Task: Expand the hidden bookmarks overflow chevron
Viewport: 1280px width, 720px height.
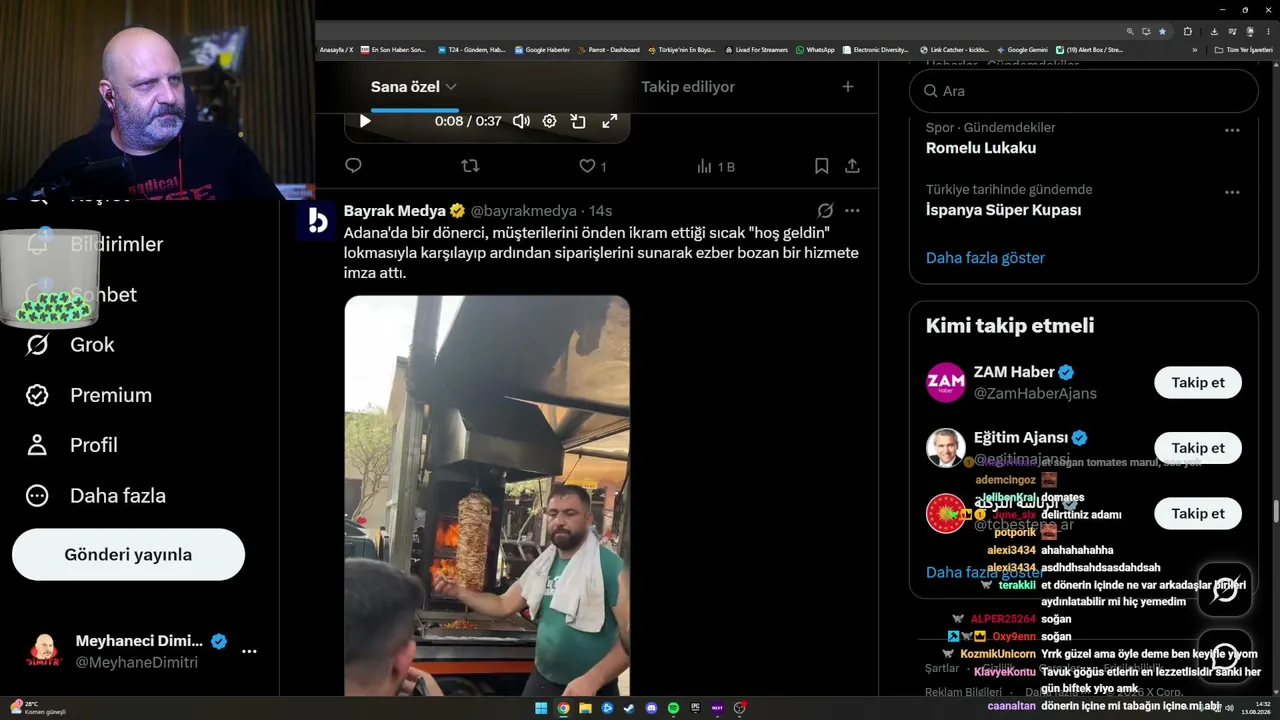Action: click(x=1194, y=50)
